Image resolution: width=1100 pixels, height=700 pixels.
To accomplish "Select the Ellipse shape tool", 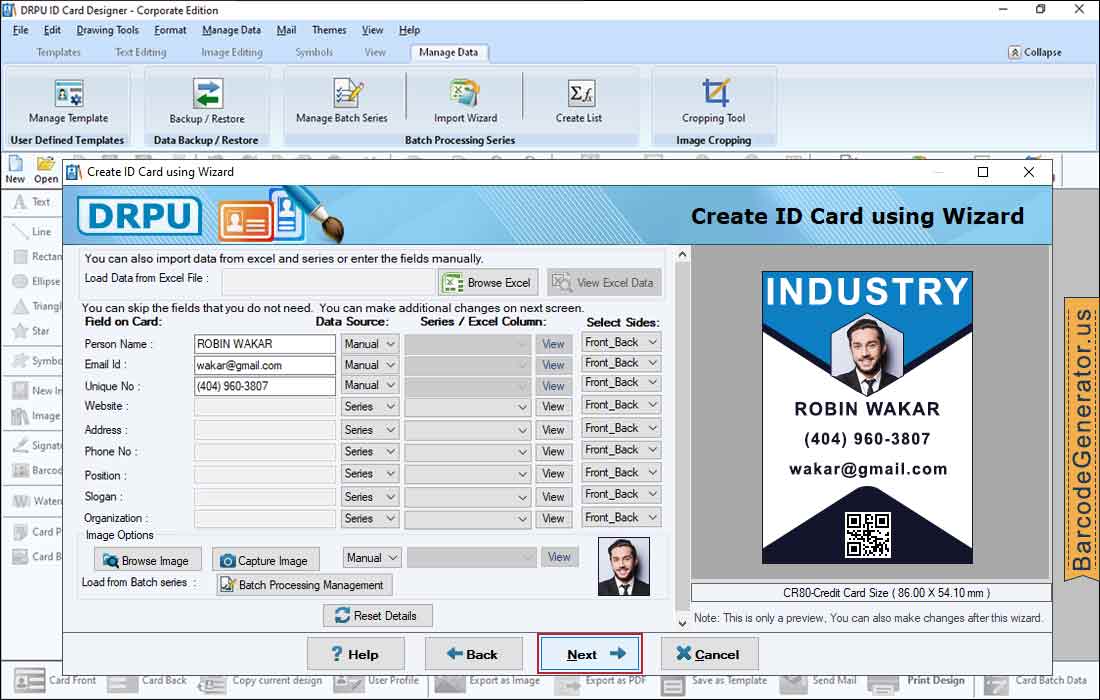I will [36, 281].
